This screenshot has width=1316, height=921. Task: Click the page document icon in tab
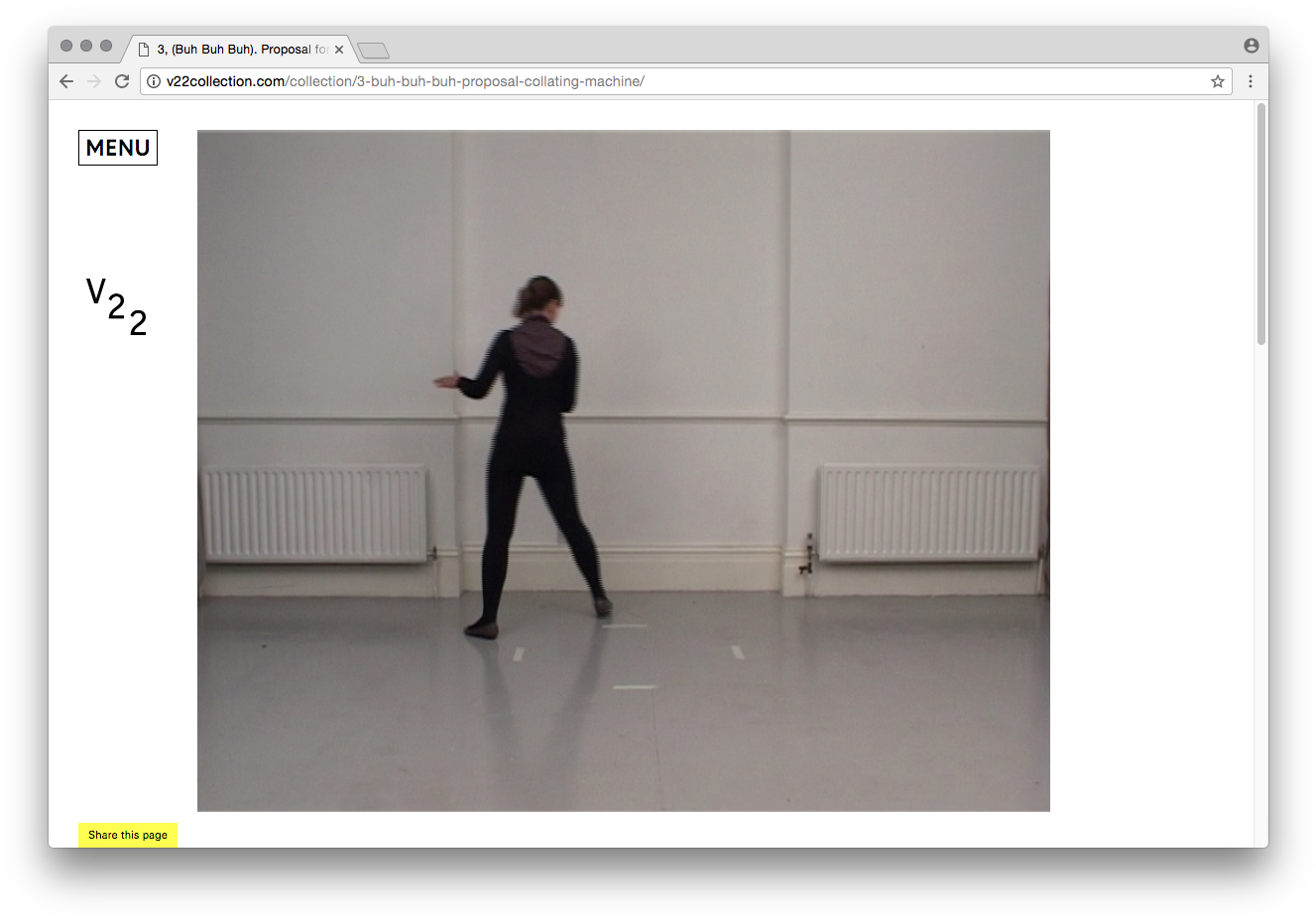144,50
